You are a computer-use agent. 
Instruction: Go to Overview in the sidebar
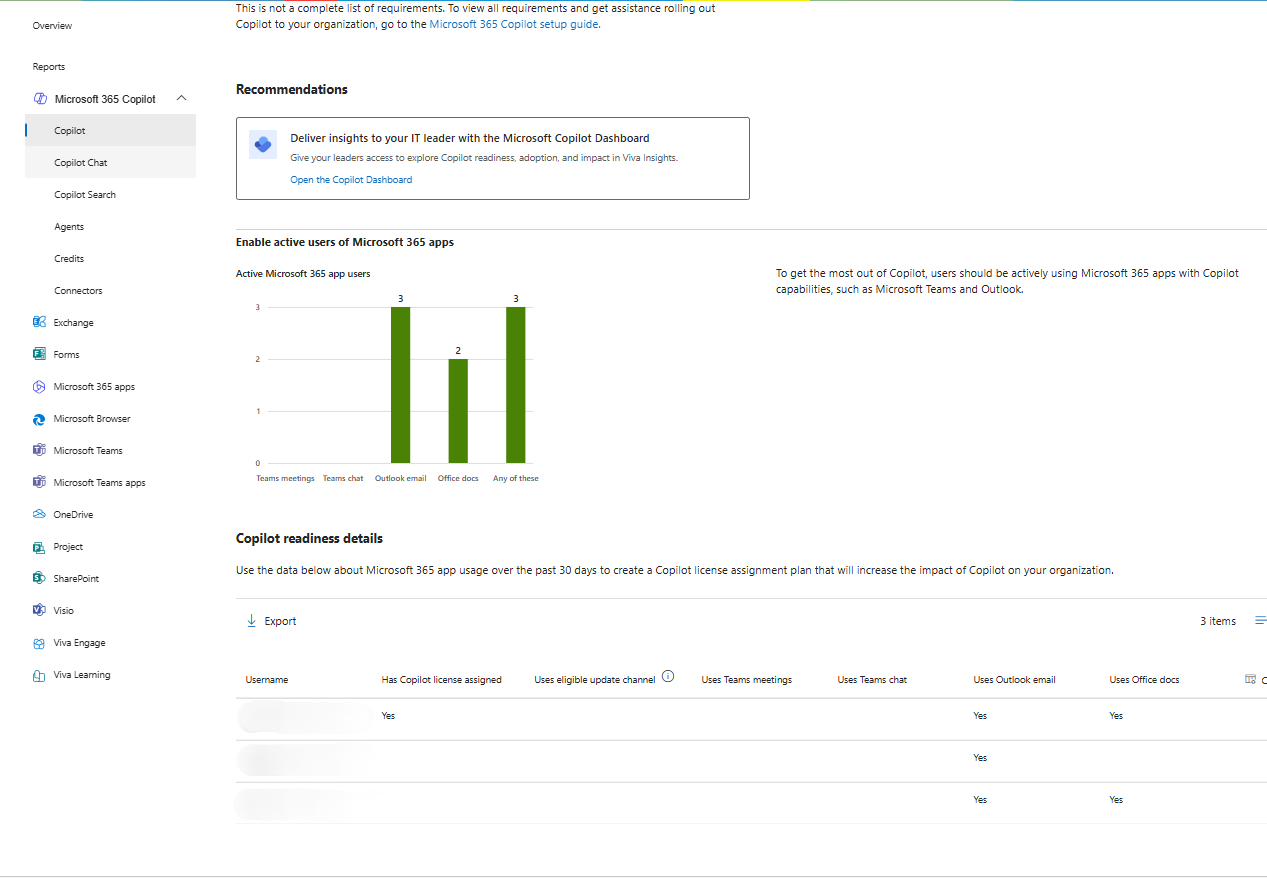click(x=52, y=25)
